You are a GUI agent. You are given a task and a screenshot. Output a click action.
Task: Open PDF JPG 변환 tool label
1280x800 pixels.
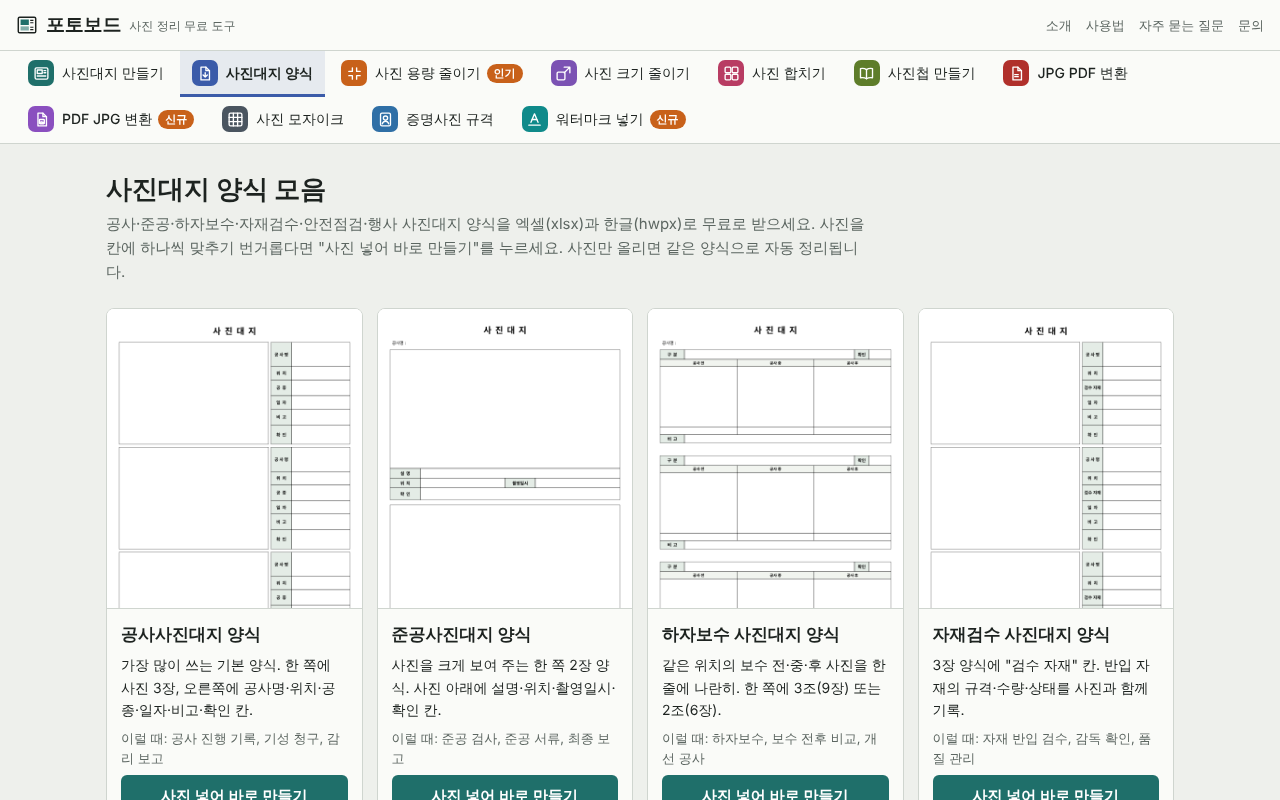[x=107, y=119]
